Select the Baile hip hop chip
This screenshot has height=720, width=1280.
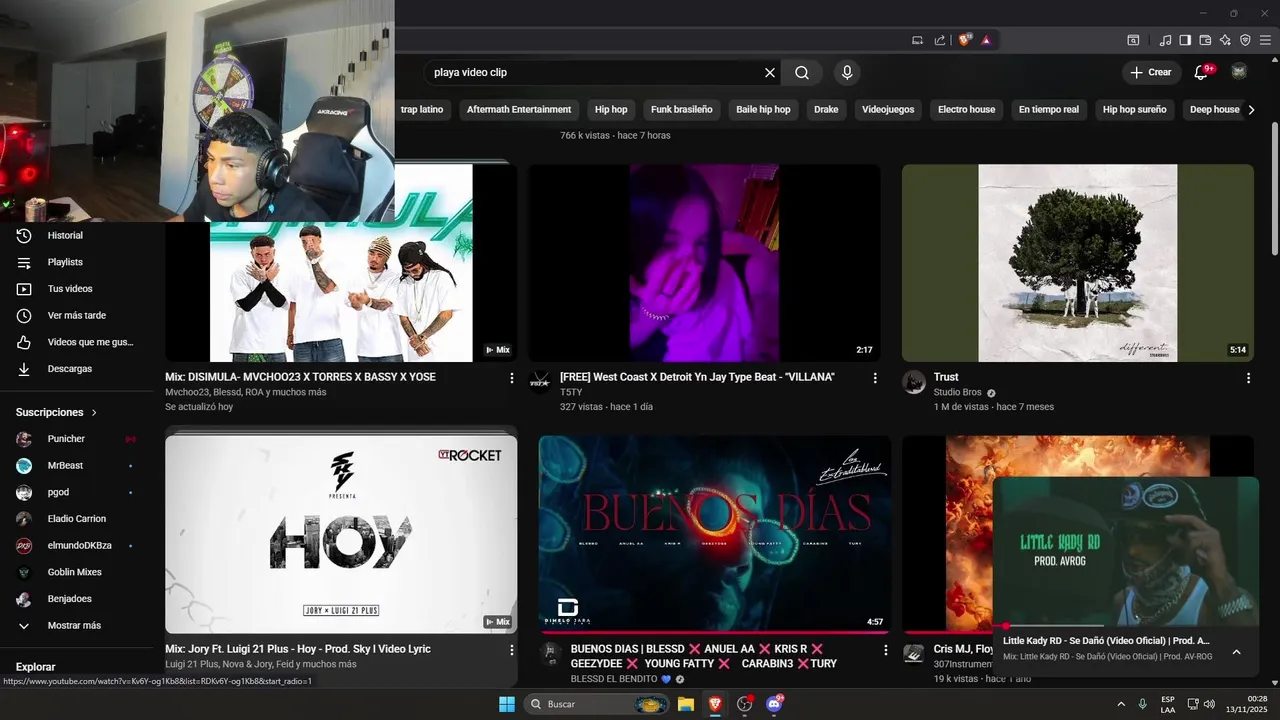pyautogui.click(x=763, y=109)
